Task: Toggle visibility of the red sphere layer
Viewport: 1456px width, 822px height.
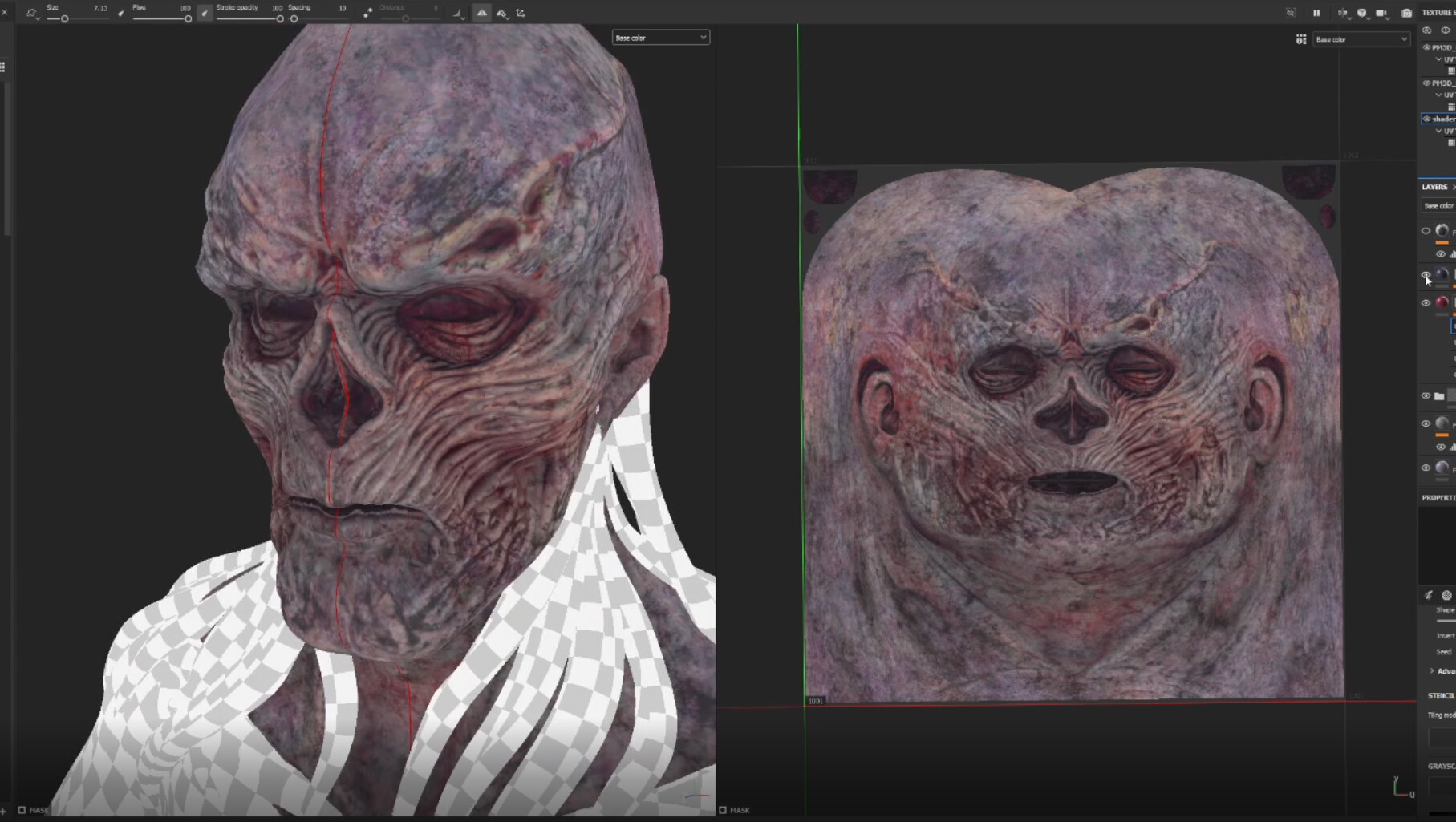Action: [x=1426, y=303]
